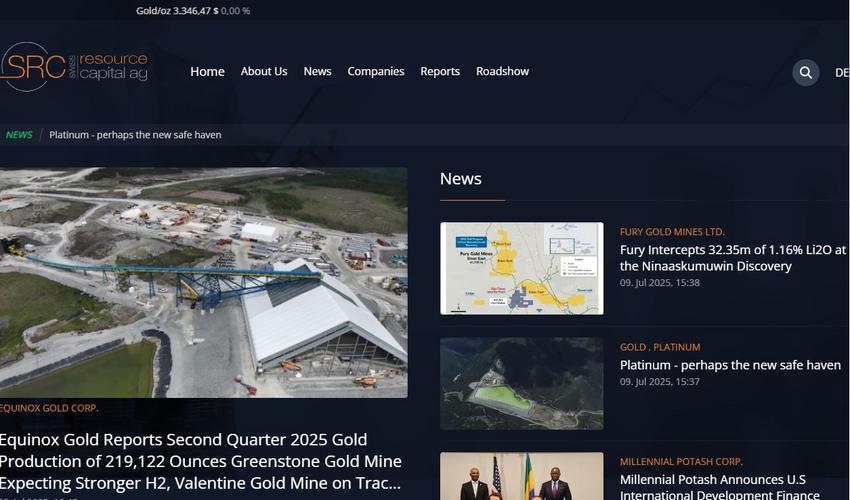Open the search magnifier icon

point(806,72)
